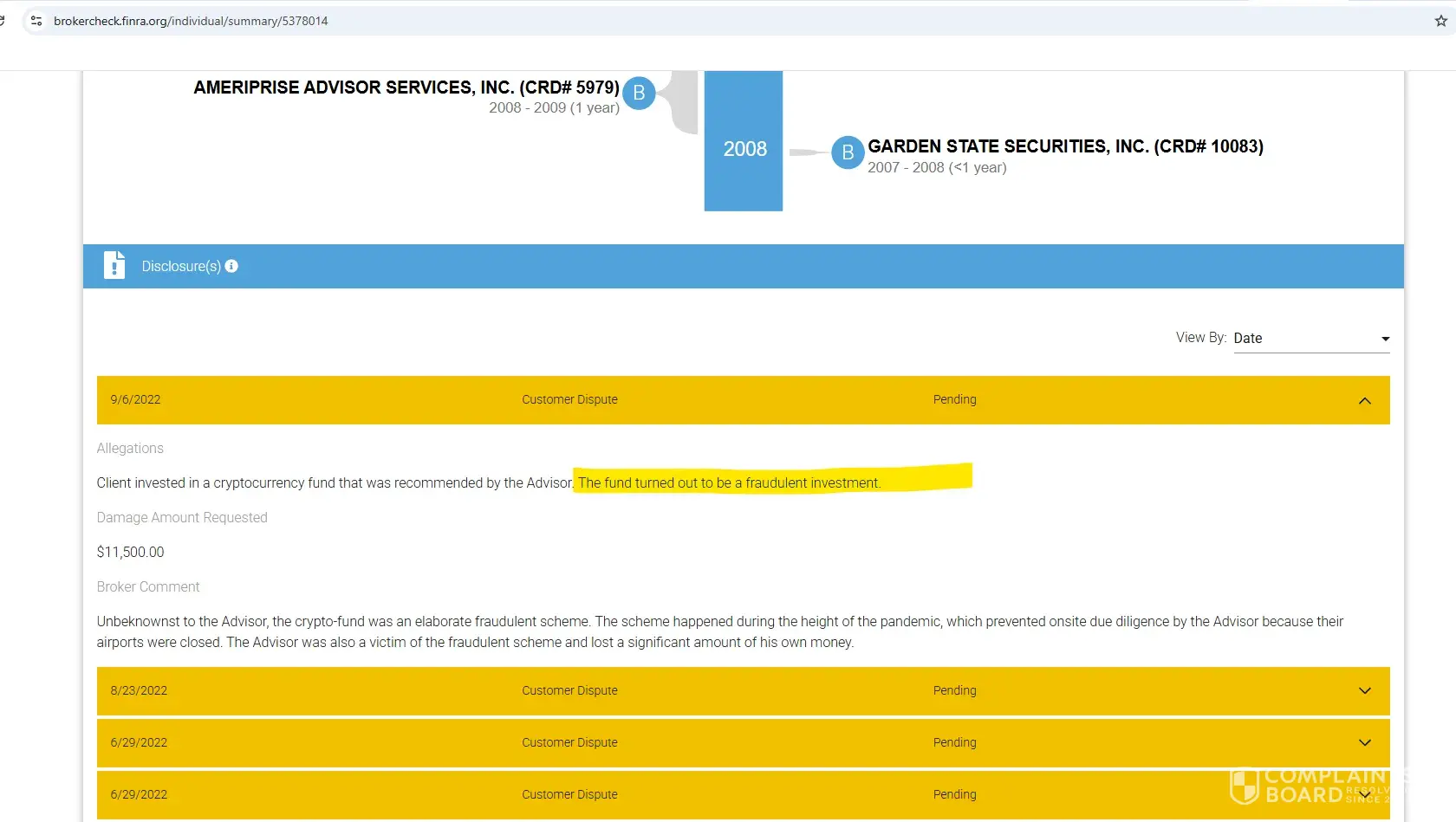Click Customer Dispute in the 9/6/2022 row
The width and height of the screenshot is (1456, 822).
[569, 400]
